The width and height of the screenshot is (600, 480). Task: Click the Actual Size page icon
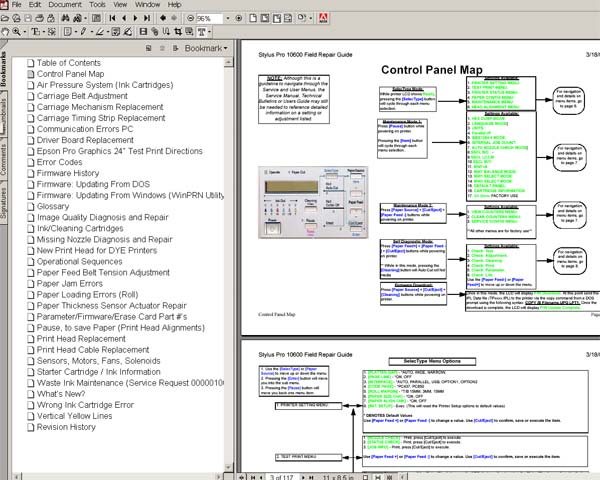[x=253, y=18]
